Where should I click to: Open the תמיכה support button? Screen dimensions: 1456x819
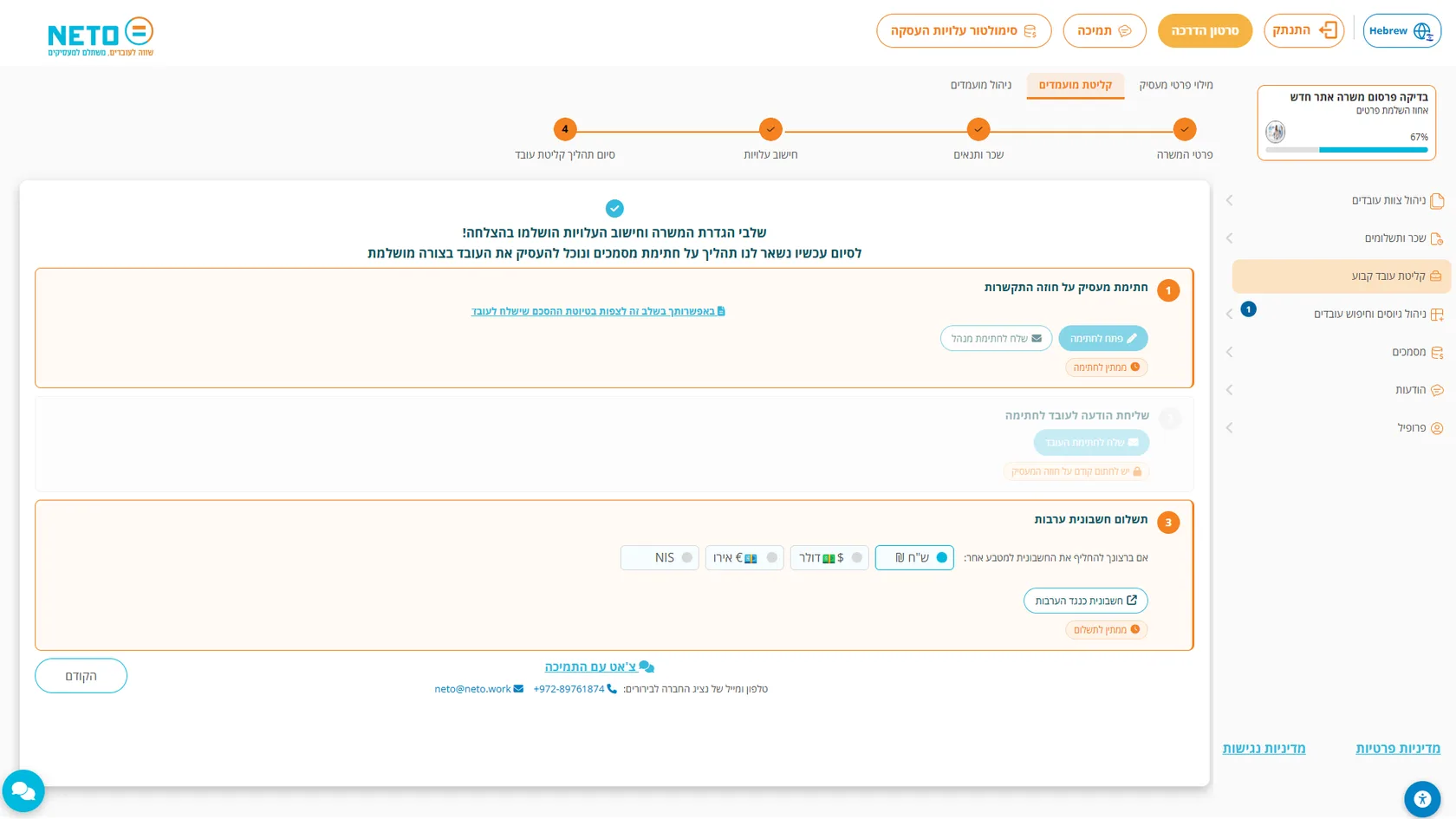(1104, 31)
